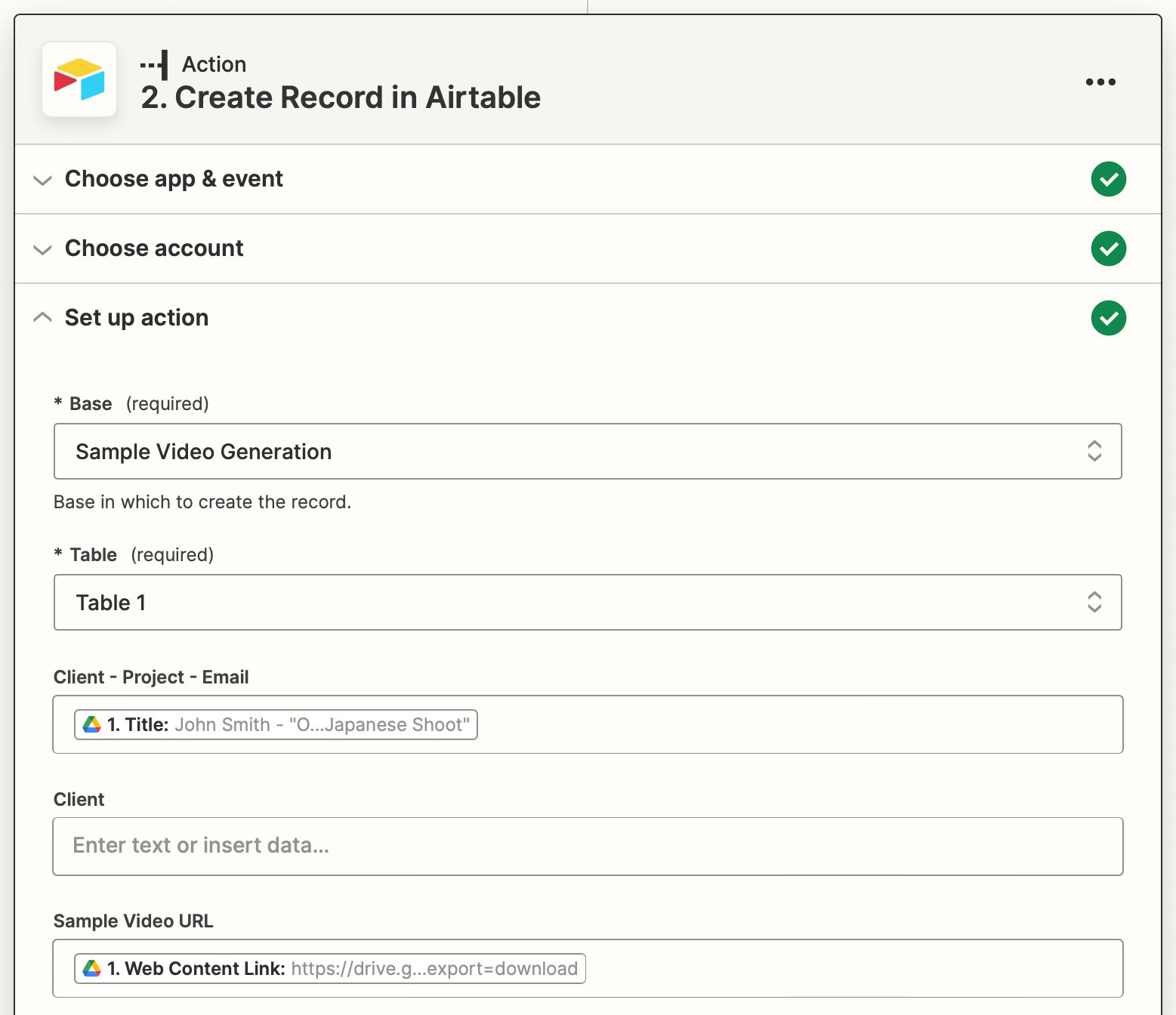Click green checkmark next to Choose account
This screenshot has width=1176, height=1015.
(x=1108, y=248)
